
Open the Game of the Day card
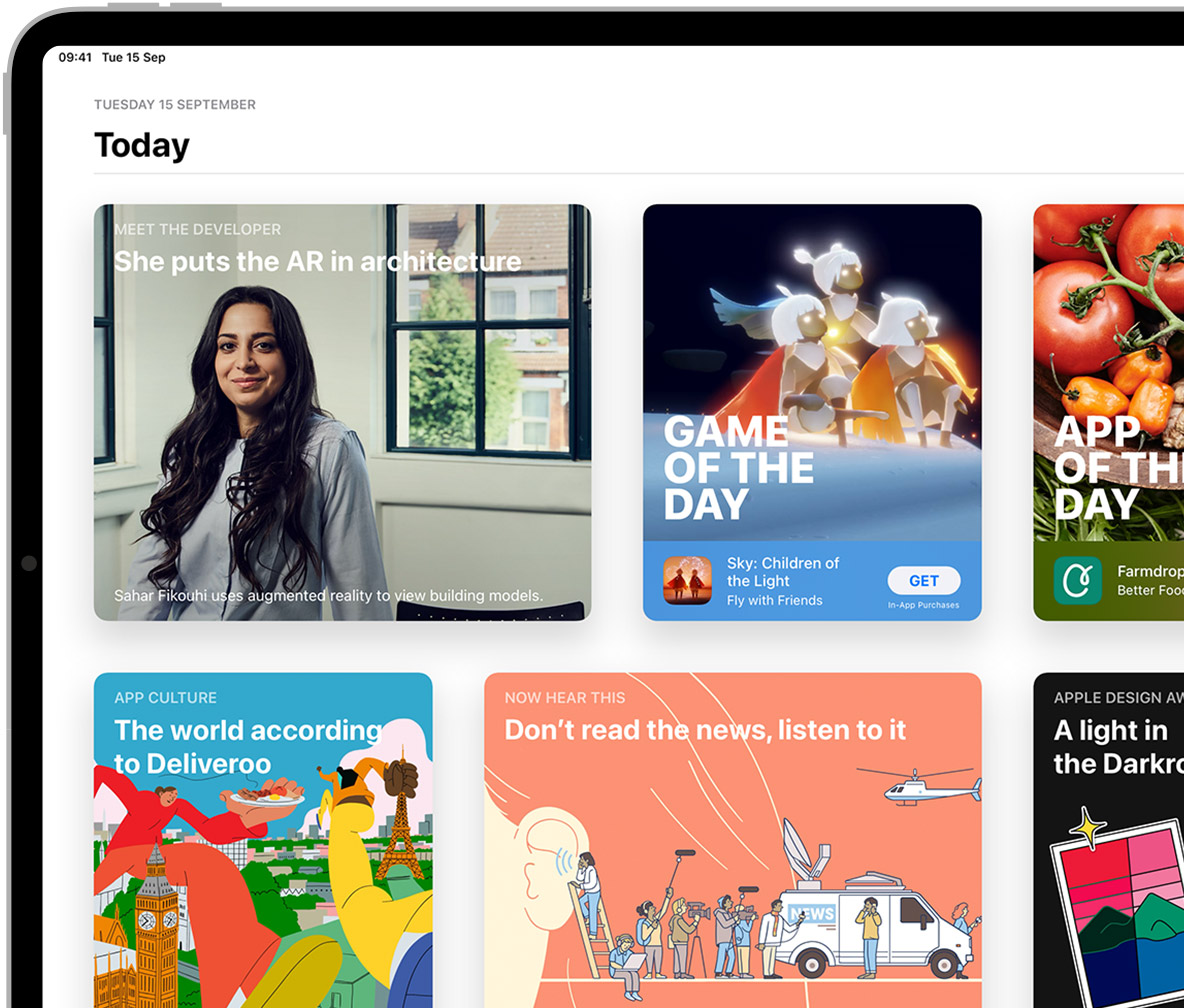[x=812, y=412]
